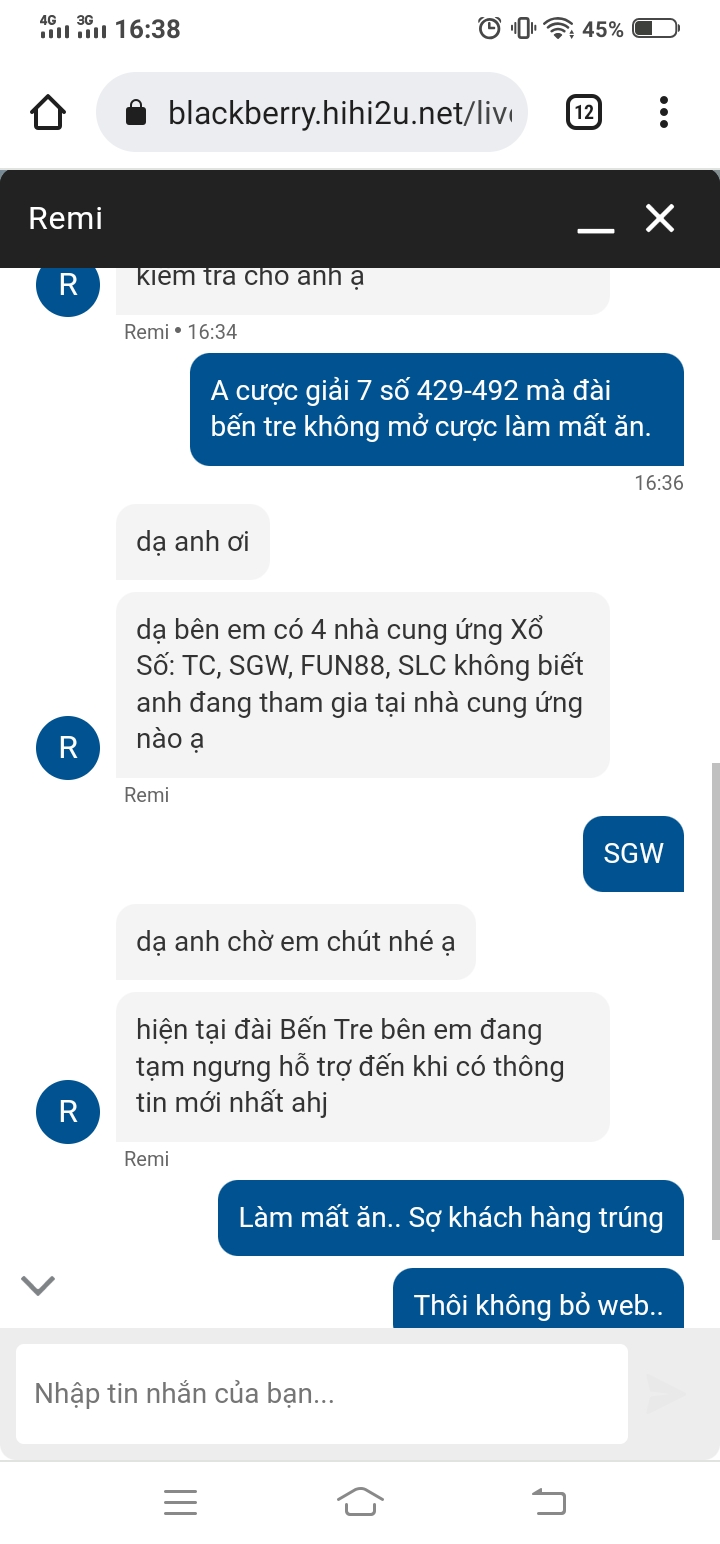The width and height of the screenshot is (720, 1544).
Task: Click the message input field
Action: coord(322,1394)
